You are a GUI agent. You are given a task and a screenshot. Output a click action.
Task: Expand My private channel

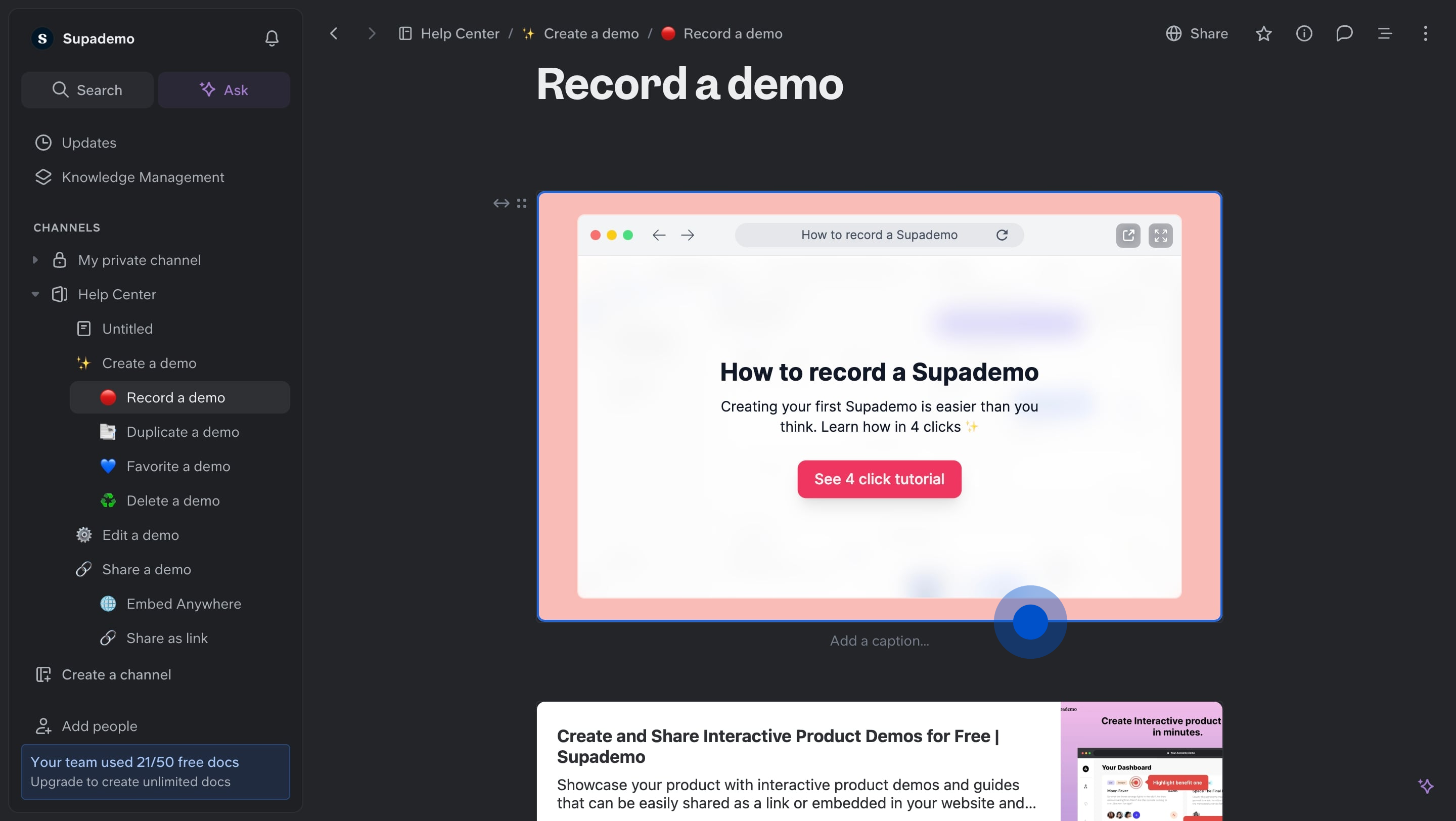35,260
